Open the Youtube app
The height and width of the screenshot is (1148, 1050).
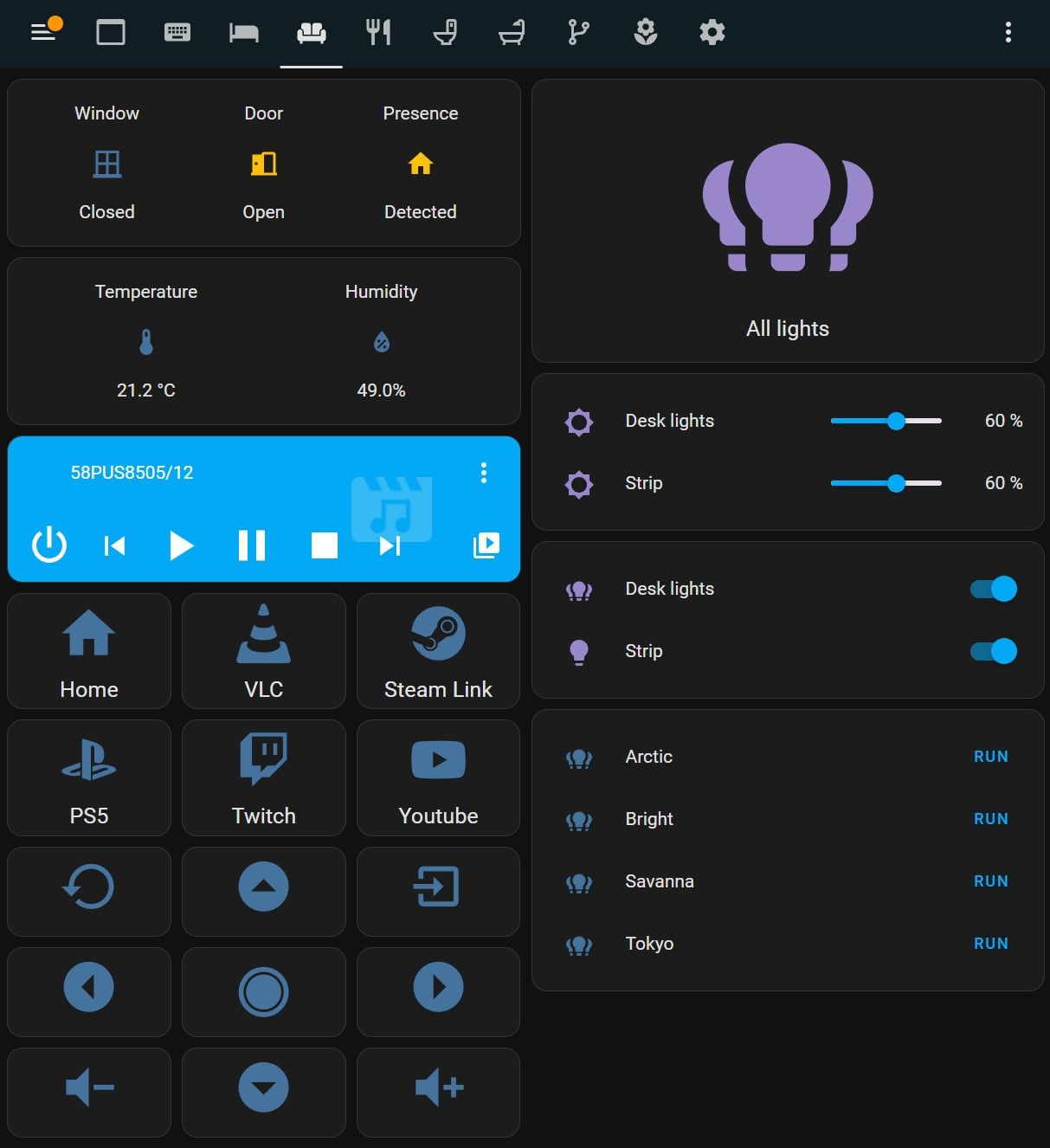(438, 777)
